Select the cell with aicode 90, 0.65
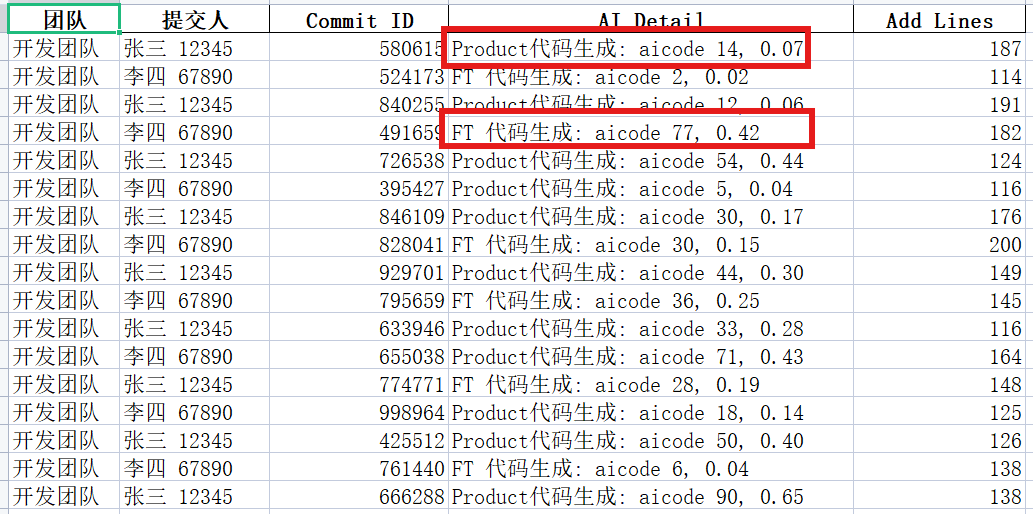 [x=627, y=497]
